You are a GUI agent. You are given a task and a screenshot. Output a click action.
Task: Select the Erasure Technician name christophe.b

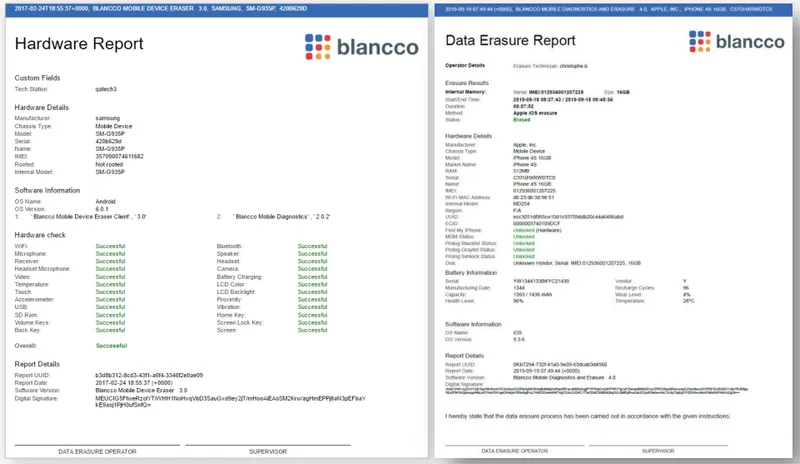pyautogui.click(x=573, y=66)
